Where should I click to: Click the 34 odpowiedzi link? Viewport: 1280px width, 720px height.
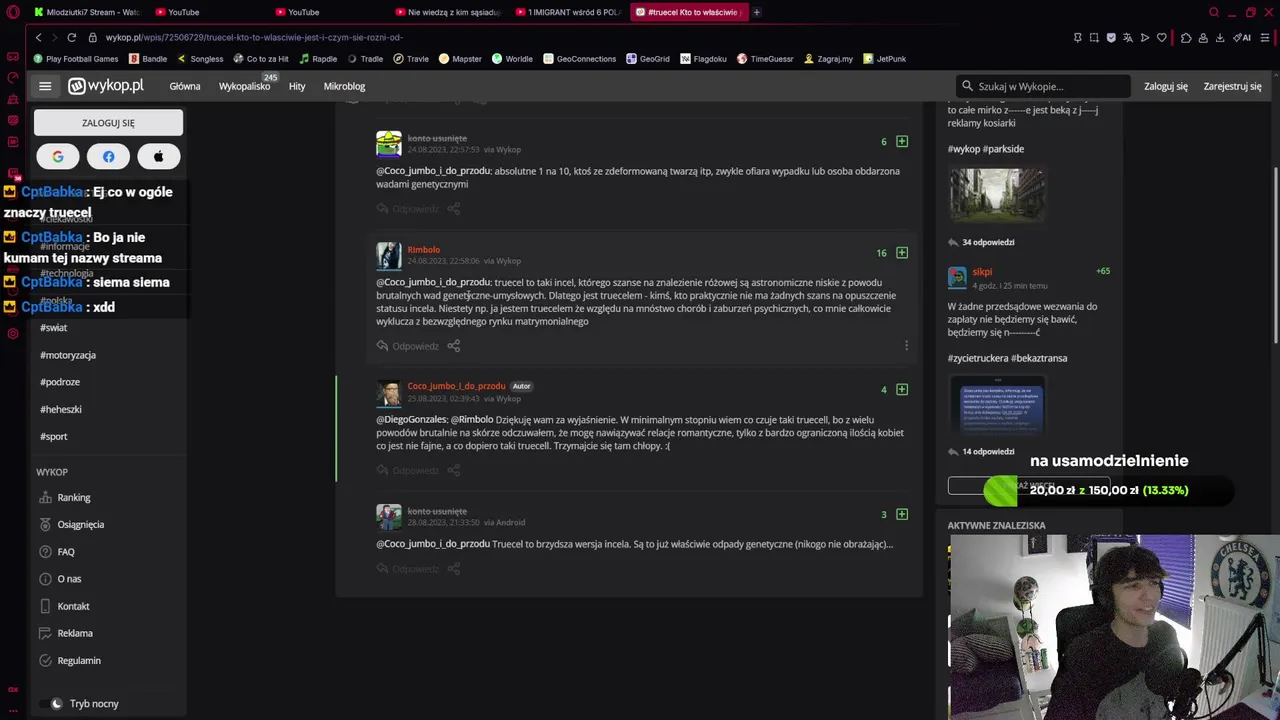point(988,242)
